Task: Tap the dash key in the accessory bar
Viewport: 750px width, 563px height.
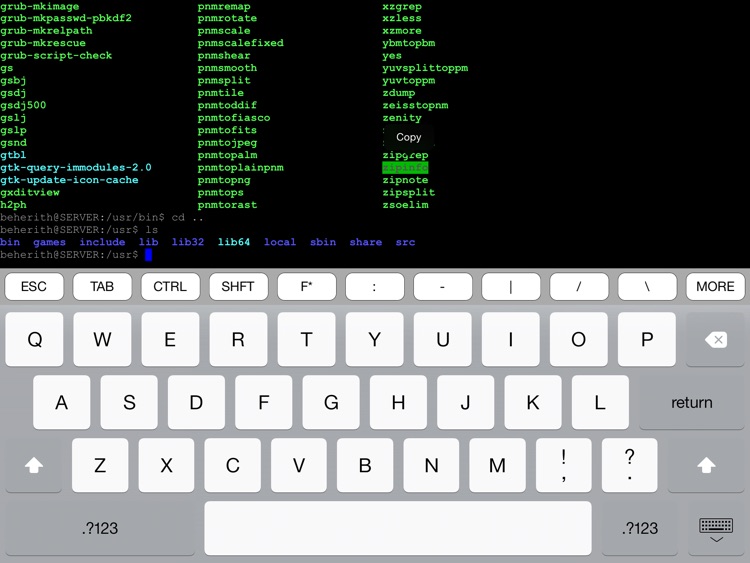Action: pos(442,287)
